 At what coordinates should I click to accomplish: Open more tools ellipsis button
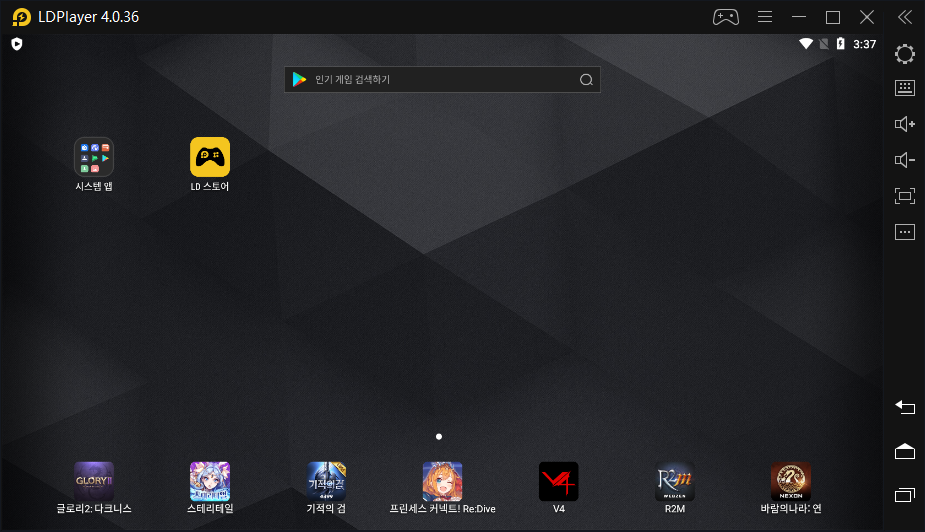[905, 232]
